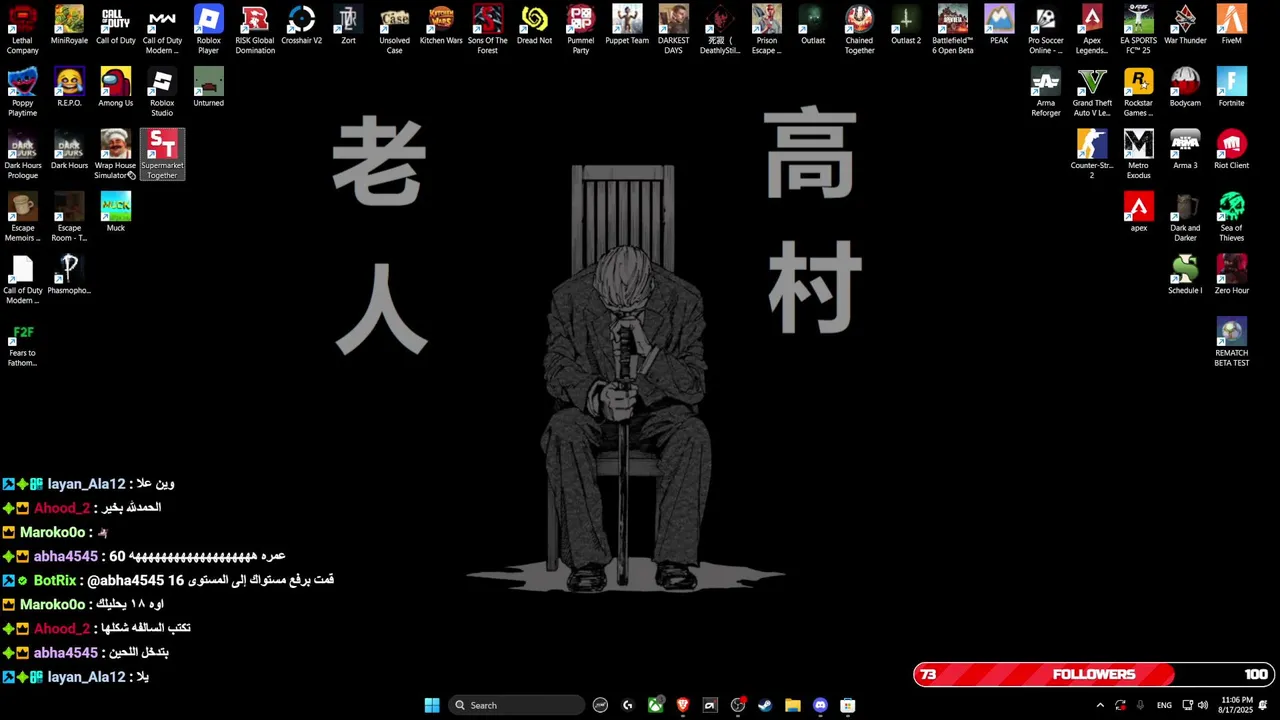Click the Battlefield 6 Open Beta icon
Image resolution: width=1280 pixels, height=720 pixels.
coord(952,30)
